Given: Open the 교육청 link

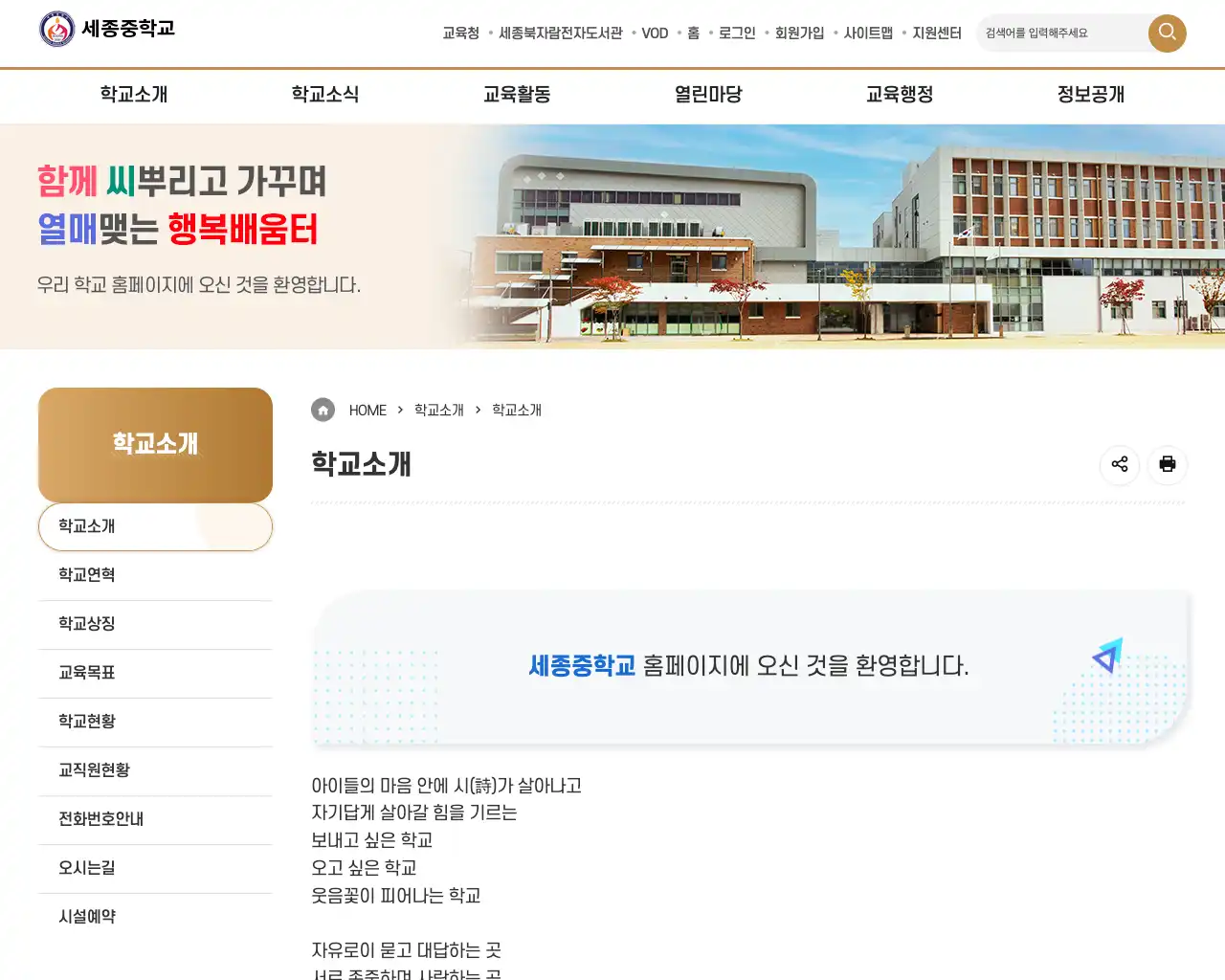Looking at the screenshot, I should 460,33.
